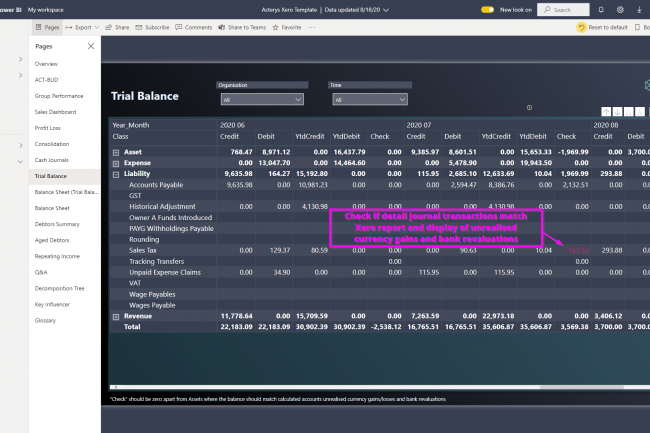Open the Cash Journals page

pyautogui.click(x=52, y=160)
